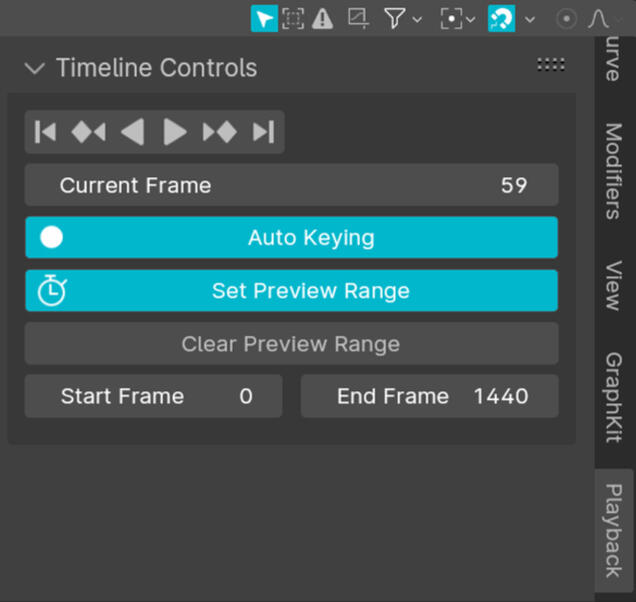The height and width of the screenshot is (602, 636).
Task: Toggle proportional editing circle icon
Action: pyautogui.click(x=566, y=18)
